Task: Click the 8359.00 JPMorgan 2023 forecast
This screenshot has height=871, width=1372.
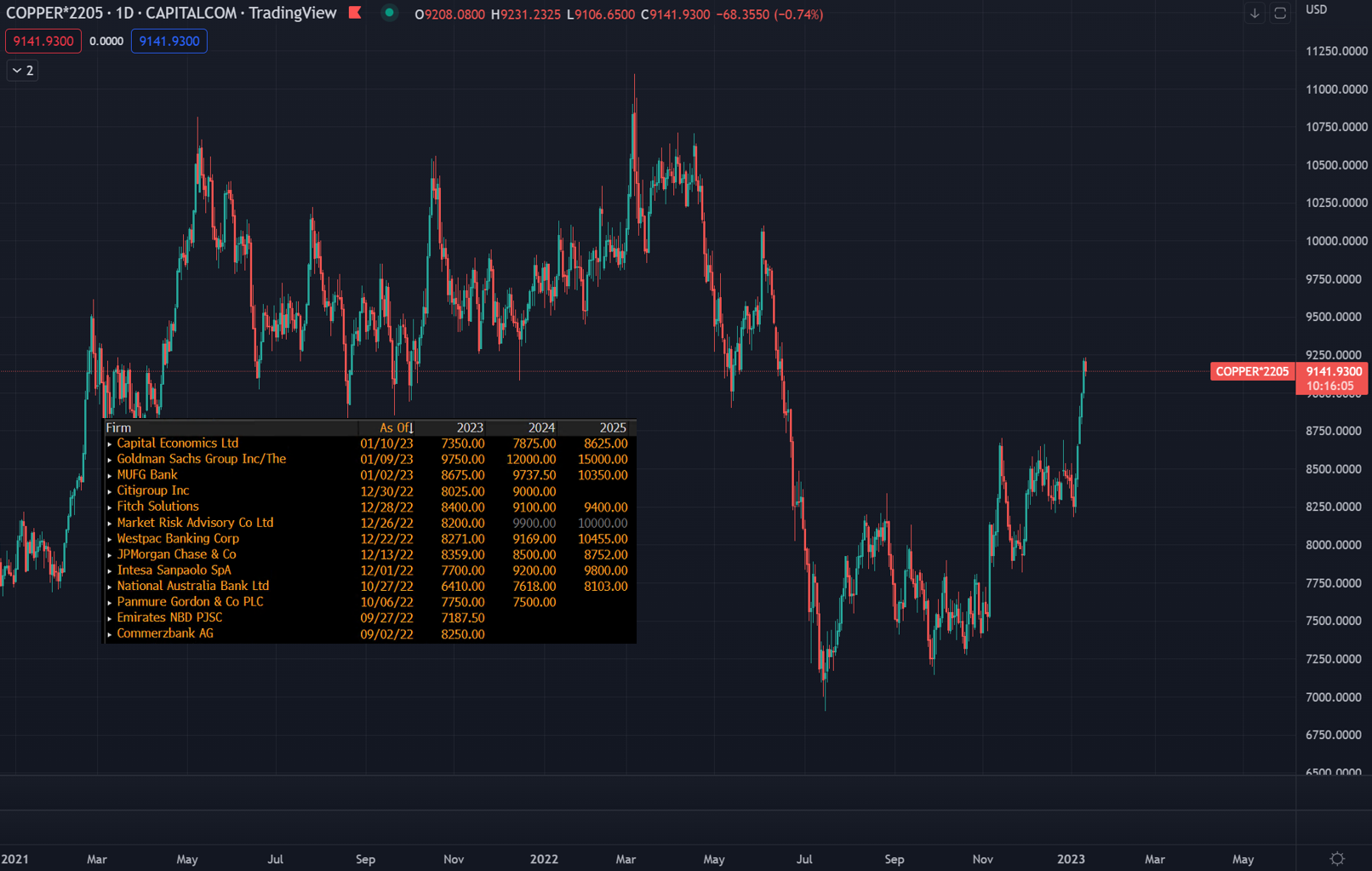Action: pyautogui.click(x=463, y=555)
